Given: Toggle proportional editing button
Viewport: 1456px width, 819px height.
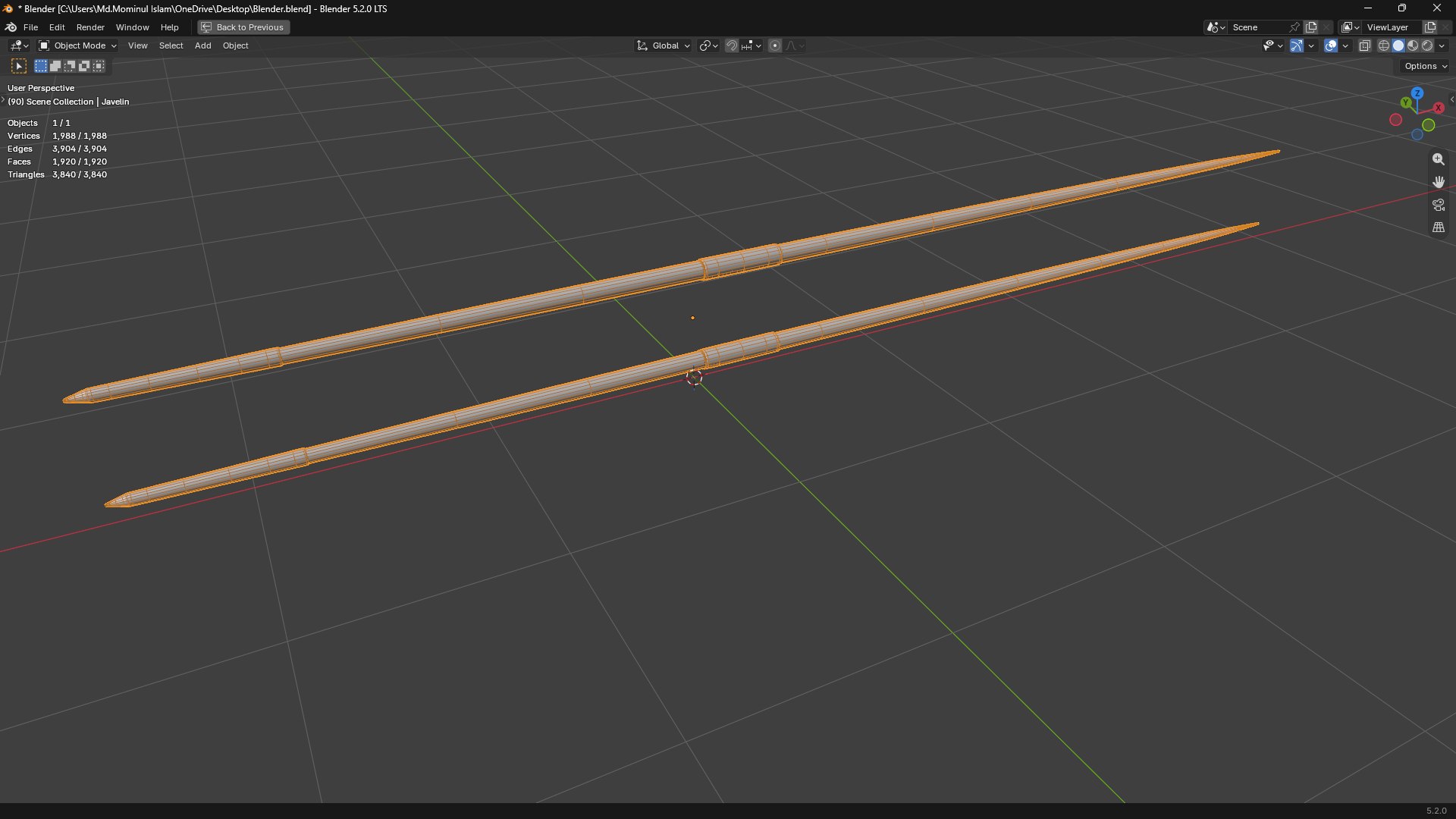Looking at the screenshot, I should coord(774,45).
